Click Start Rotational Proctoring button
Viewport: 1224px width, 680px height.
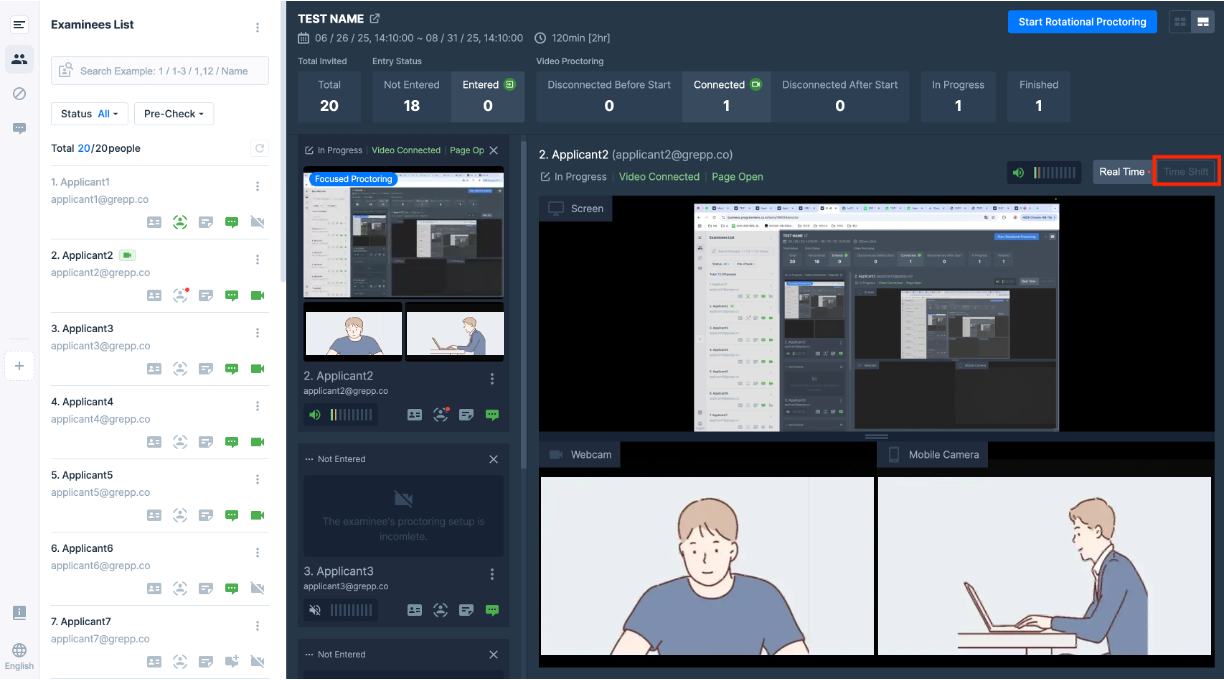[1082, 22]
